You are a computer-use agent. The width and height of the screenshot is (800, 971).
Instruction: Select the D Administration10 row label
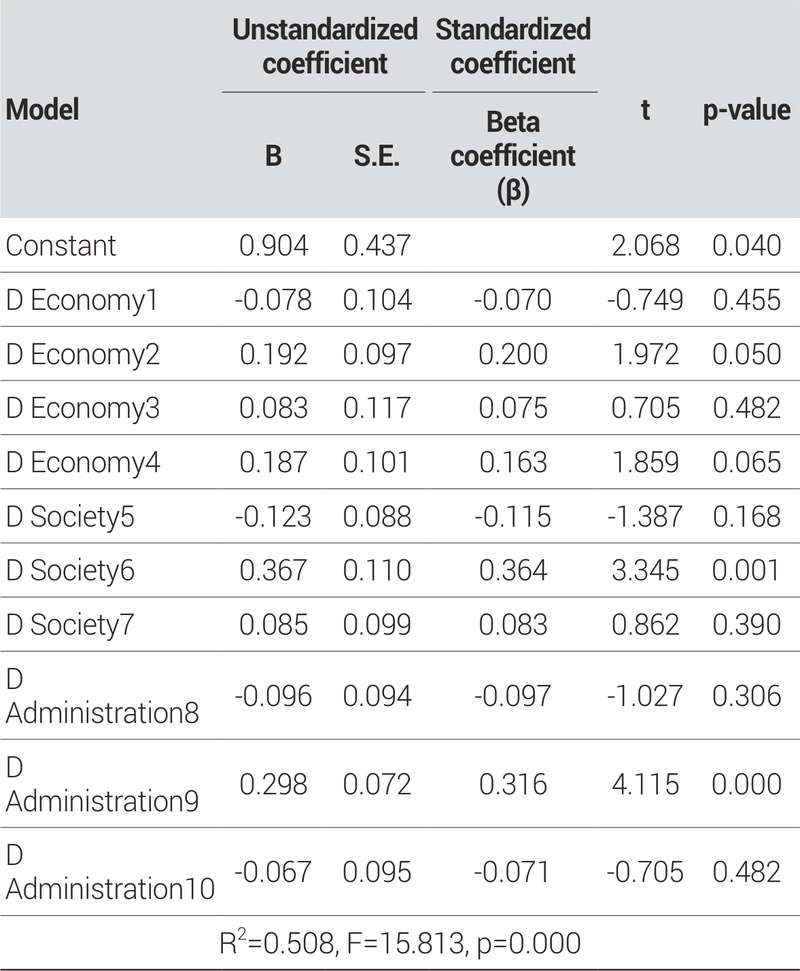tap(110, 872)
